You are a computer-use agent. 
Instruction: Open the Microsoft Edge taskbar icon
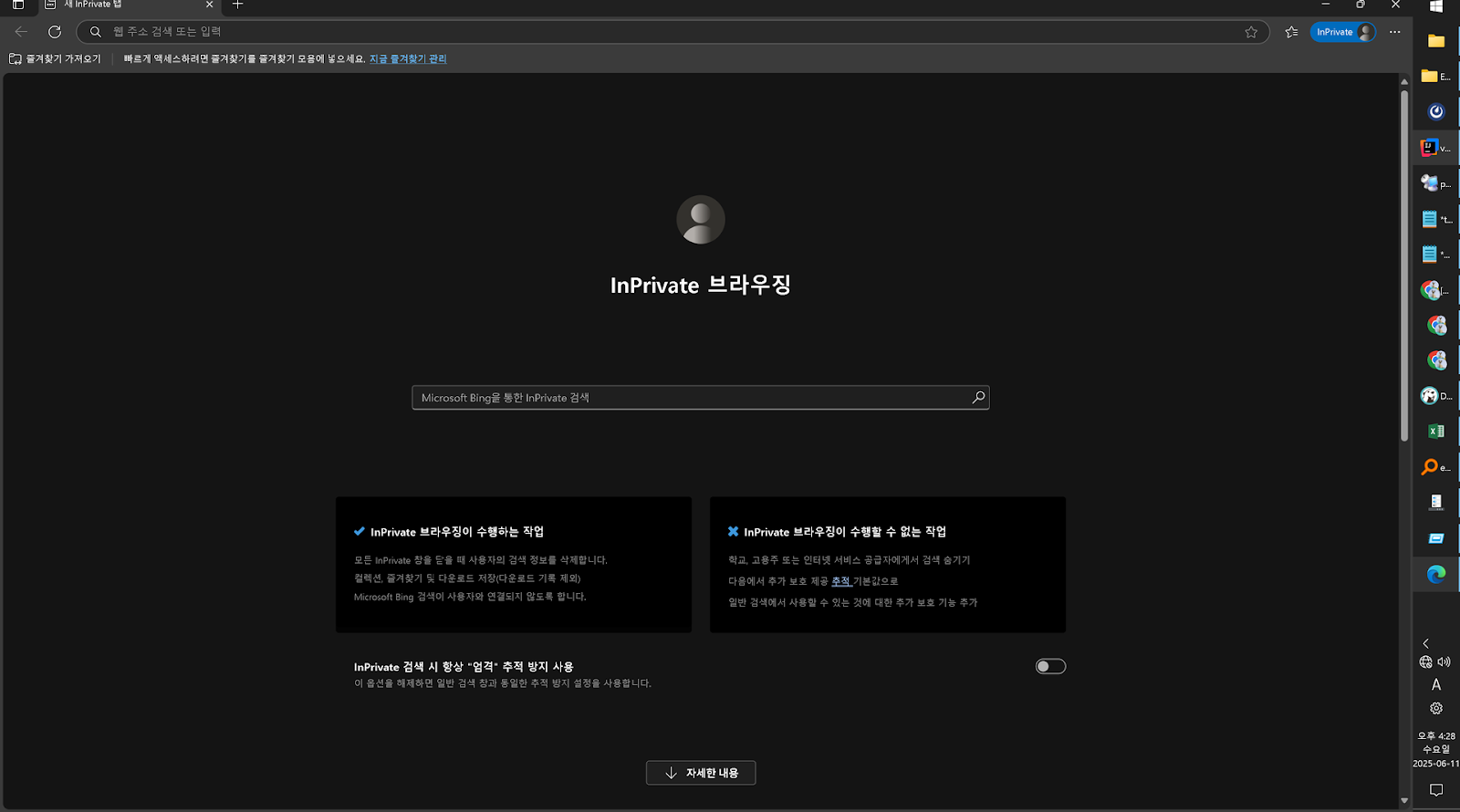coord(1436,574)
